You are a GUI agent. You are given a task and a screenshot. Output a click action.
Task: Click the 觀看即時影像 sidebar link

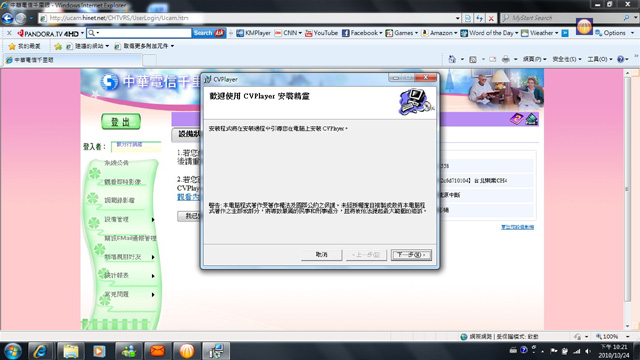coord(122,182)
